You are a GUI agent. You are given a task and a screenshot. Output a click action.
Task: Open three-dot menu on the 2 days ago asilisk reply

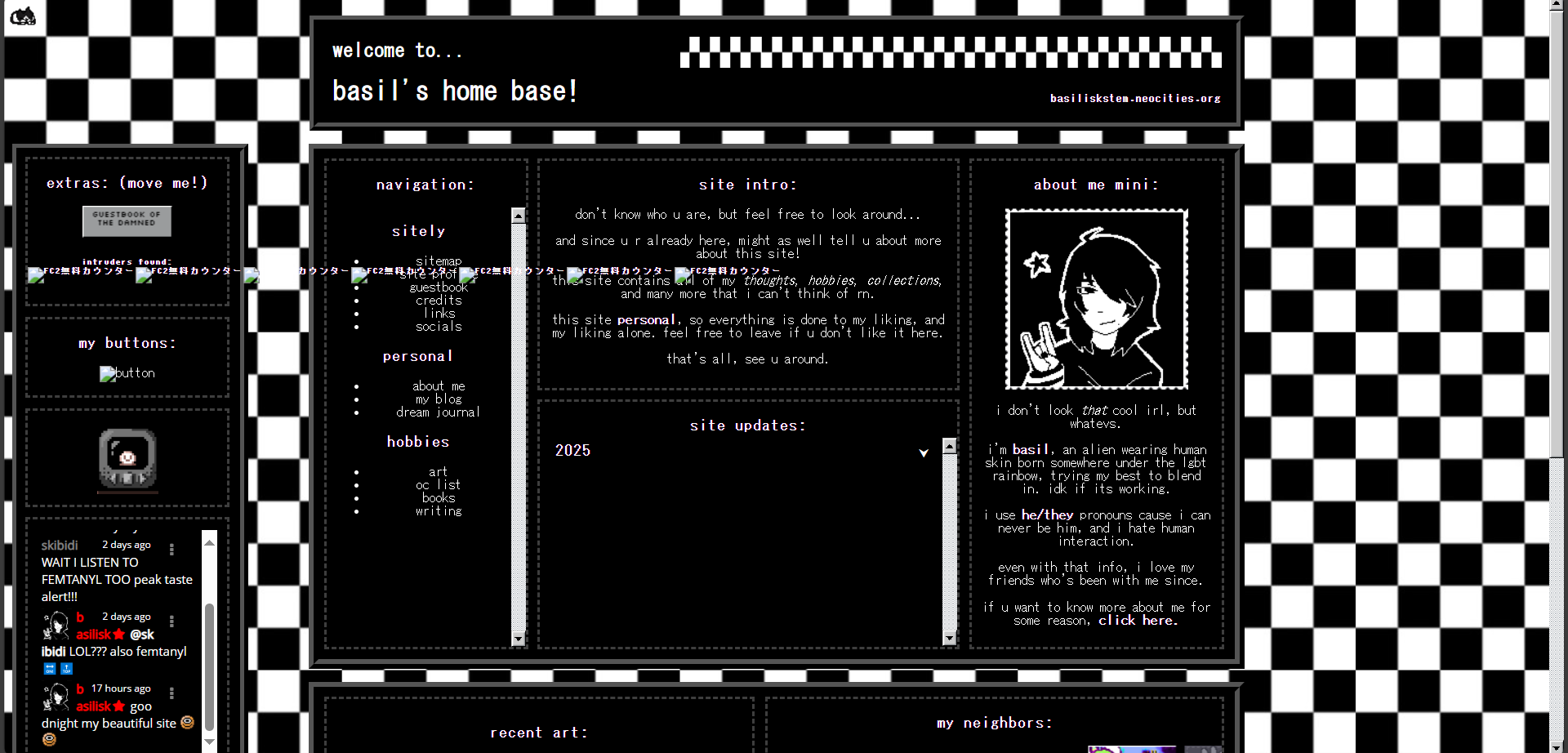pos(171,621)
